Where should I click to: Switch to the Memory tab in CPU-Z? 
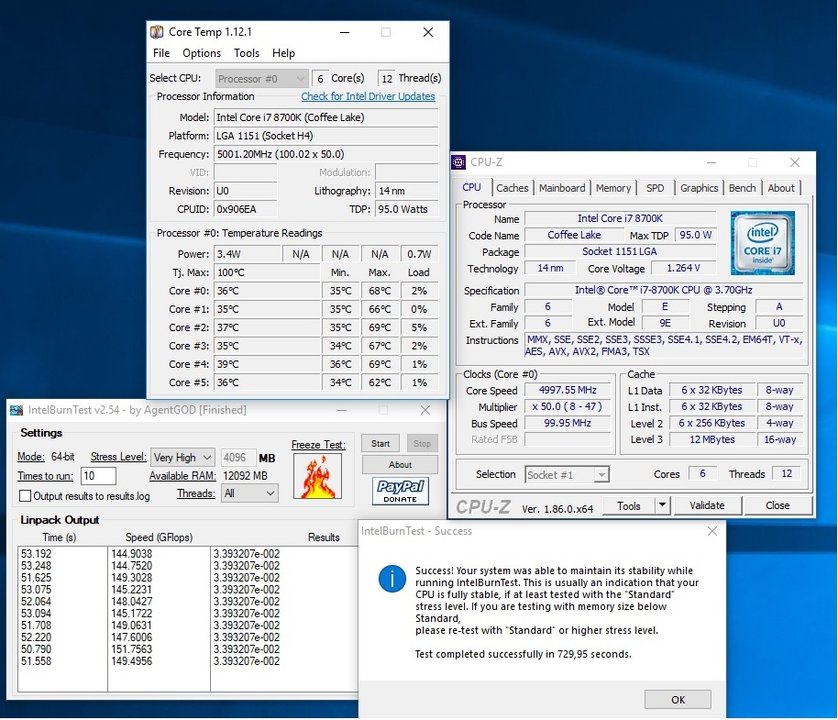coord(613,188)
